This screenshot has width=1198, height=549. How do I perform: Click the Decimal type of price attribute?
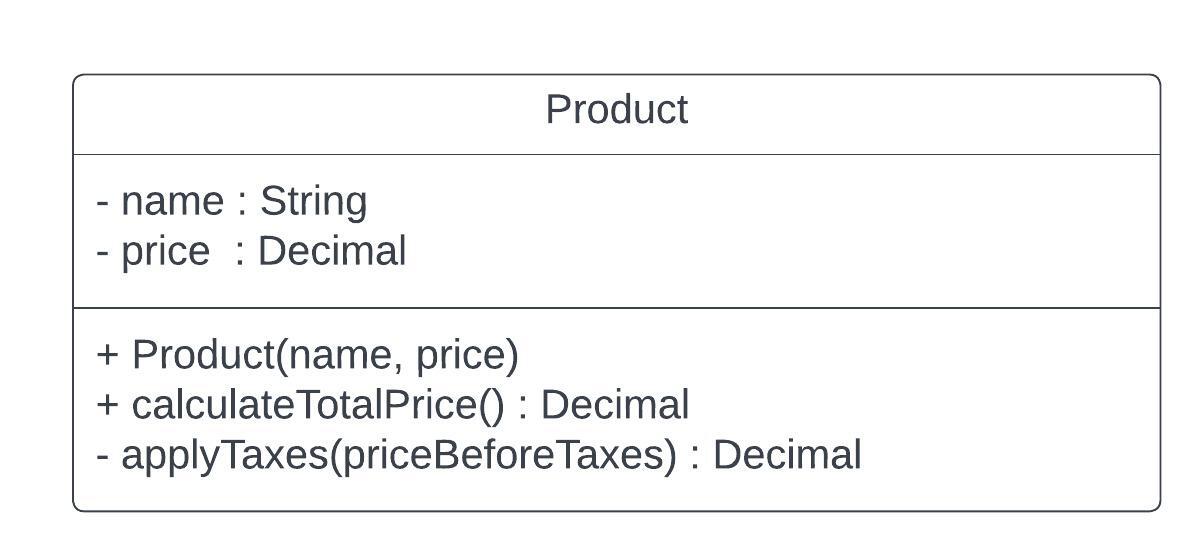(332, 251)
